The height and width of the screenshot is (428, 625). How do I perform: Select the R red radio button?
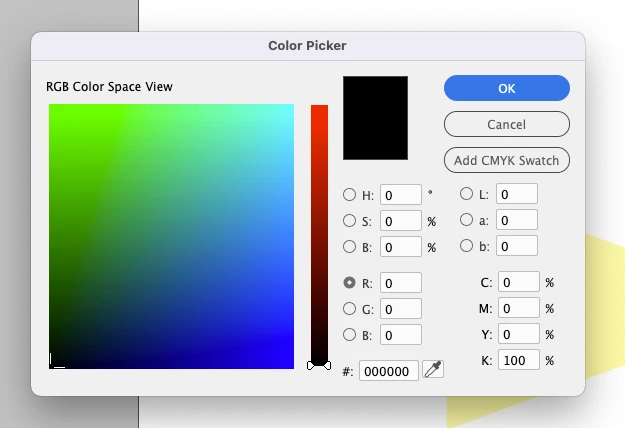tap(350, 283)
